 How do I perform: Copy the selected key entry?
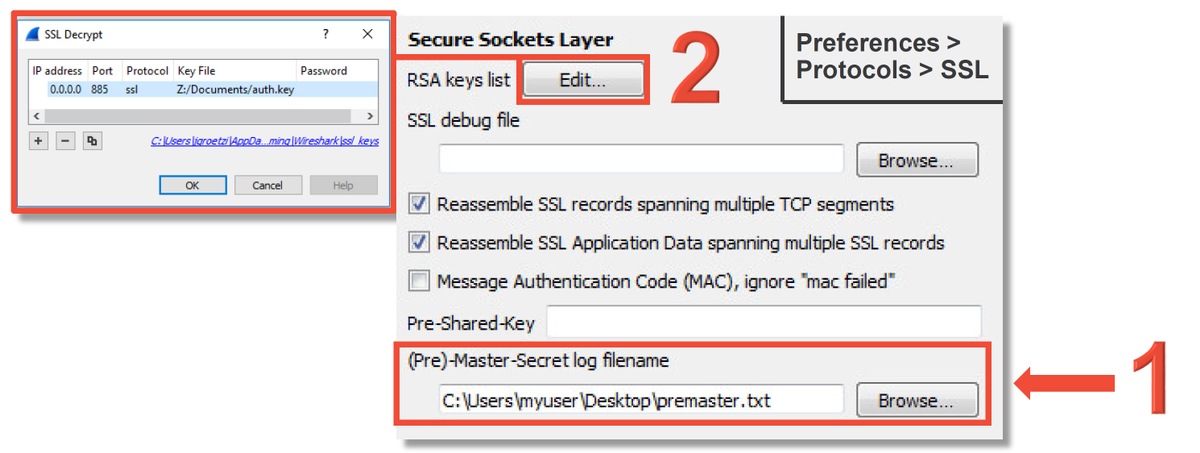92,141
